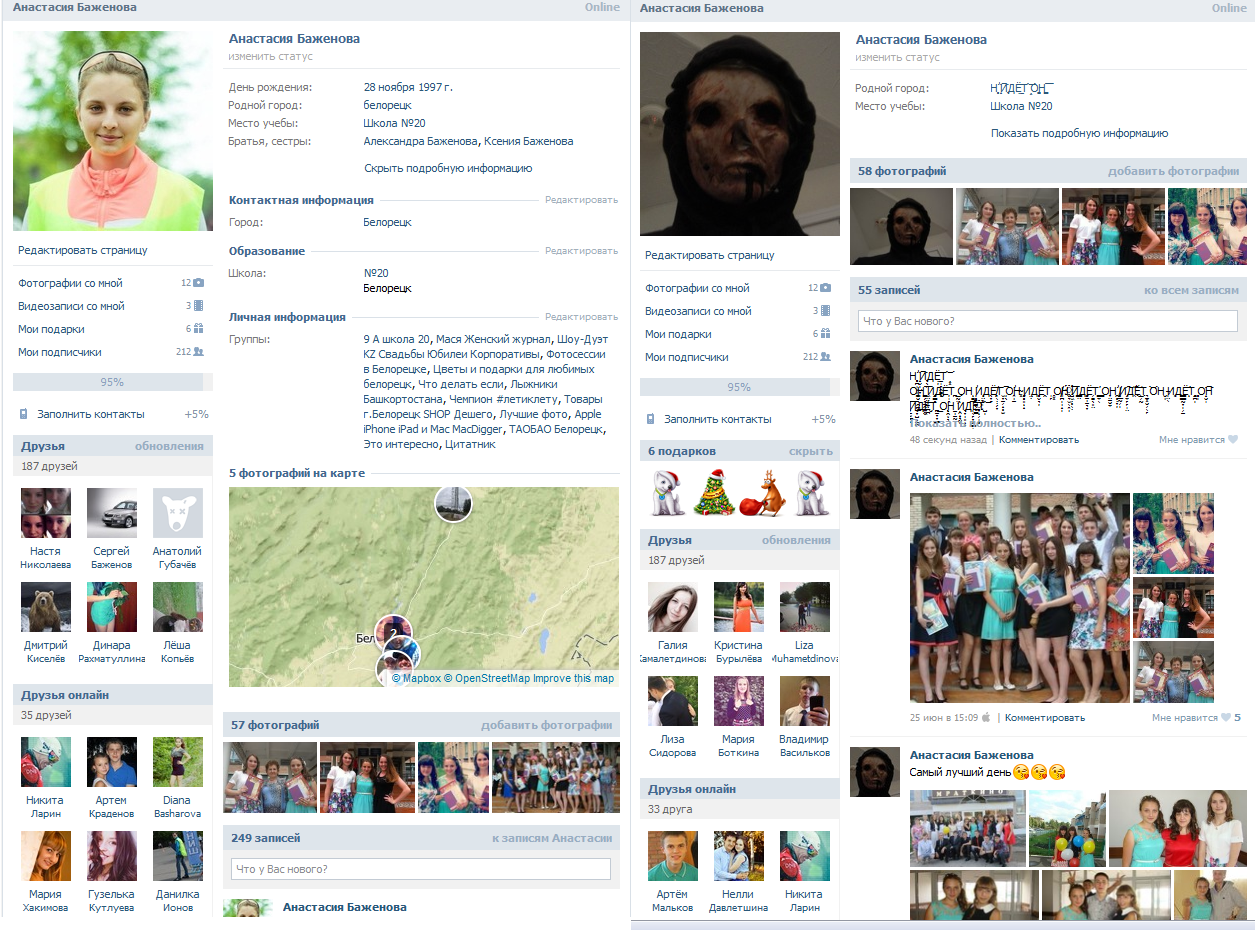Collapse details via 'Скрыть подробную информацию'

[x=448, y=168]
